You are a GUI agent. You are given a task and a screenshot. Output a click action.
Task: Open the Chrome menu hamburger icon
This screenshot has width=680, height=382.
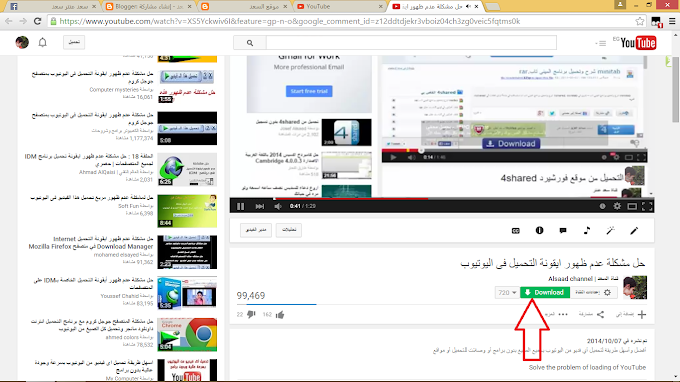coord(672,21)
